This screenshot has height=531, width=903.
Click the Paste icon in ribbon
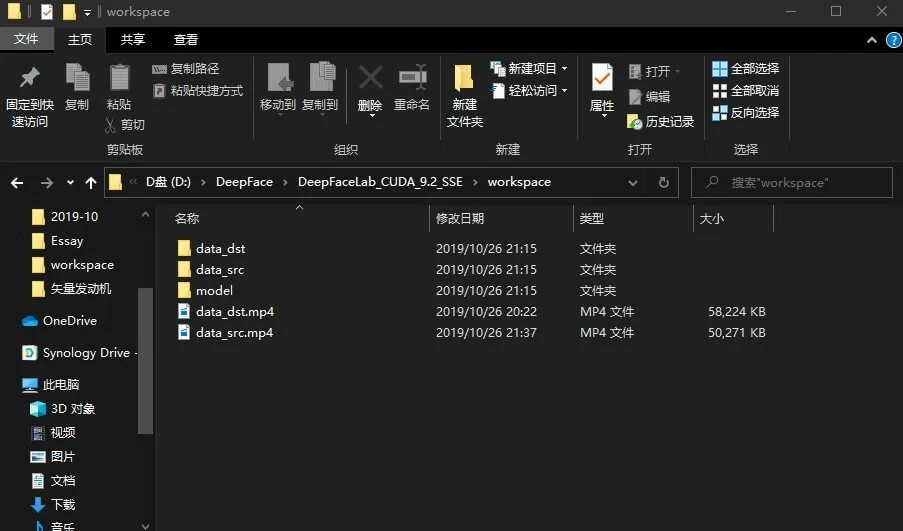tap(119, 80)
